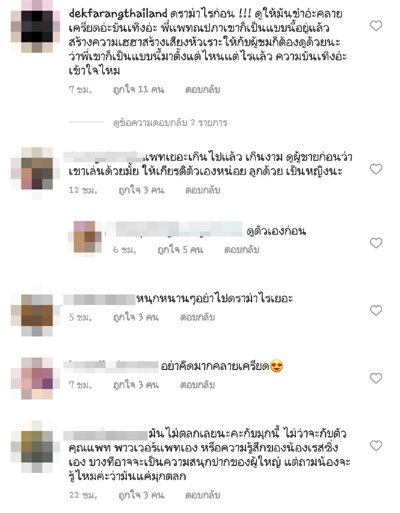400x513 pixels.
Task: Open the dekfarangthailand username link
Action: (118, 14)
